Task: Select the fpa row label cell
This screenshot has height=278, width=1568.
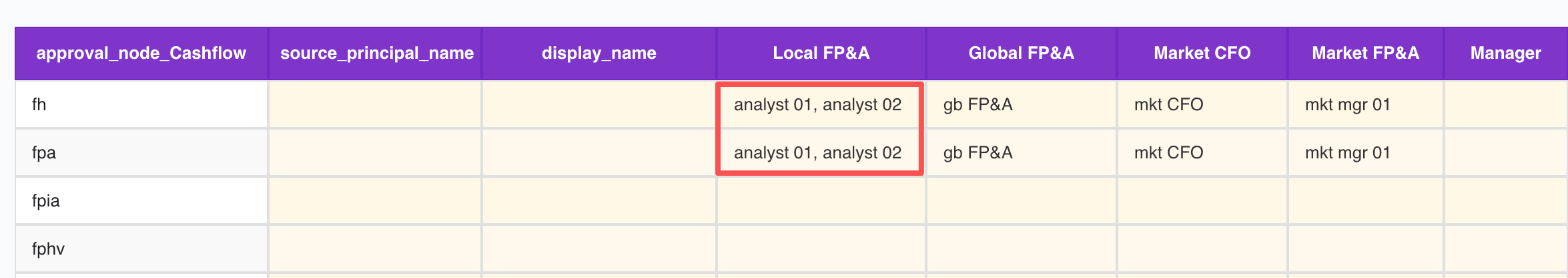Action: click(141, 152)
